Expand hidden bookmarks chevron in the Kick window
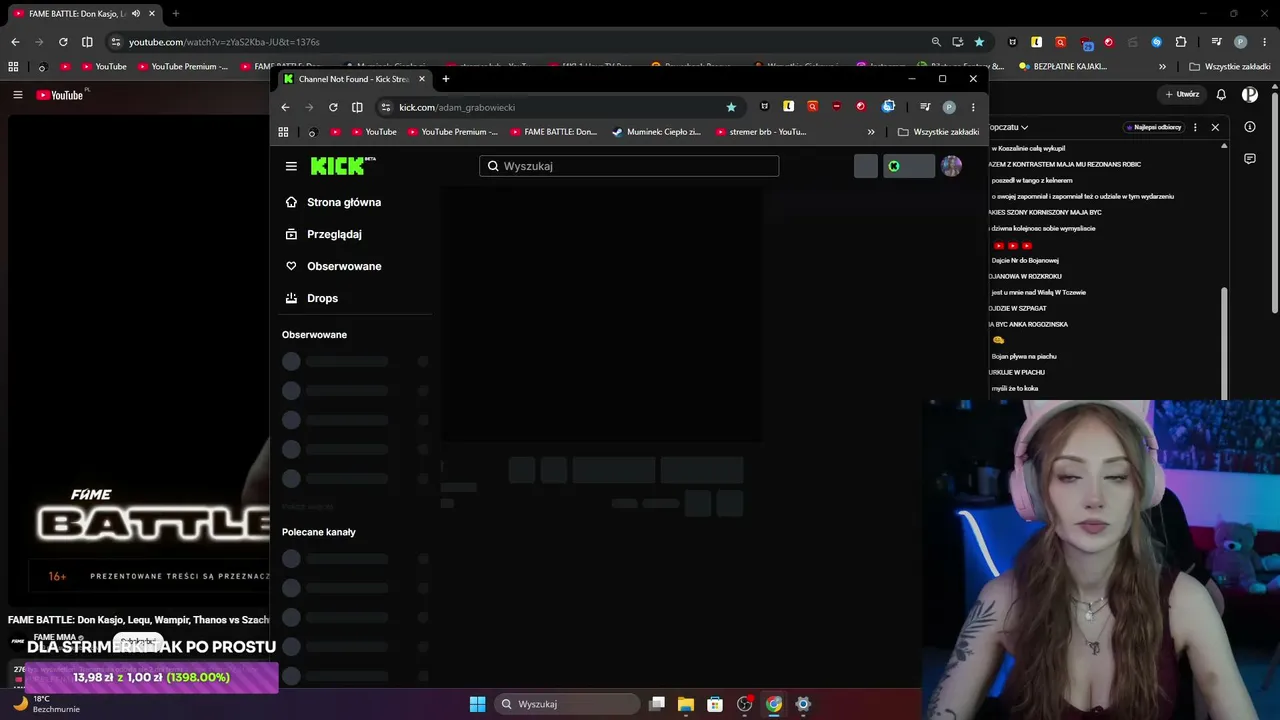 coord(871,132)
